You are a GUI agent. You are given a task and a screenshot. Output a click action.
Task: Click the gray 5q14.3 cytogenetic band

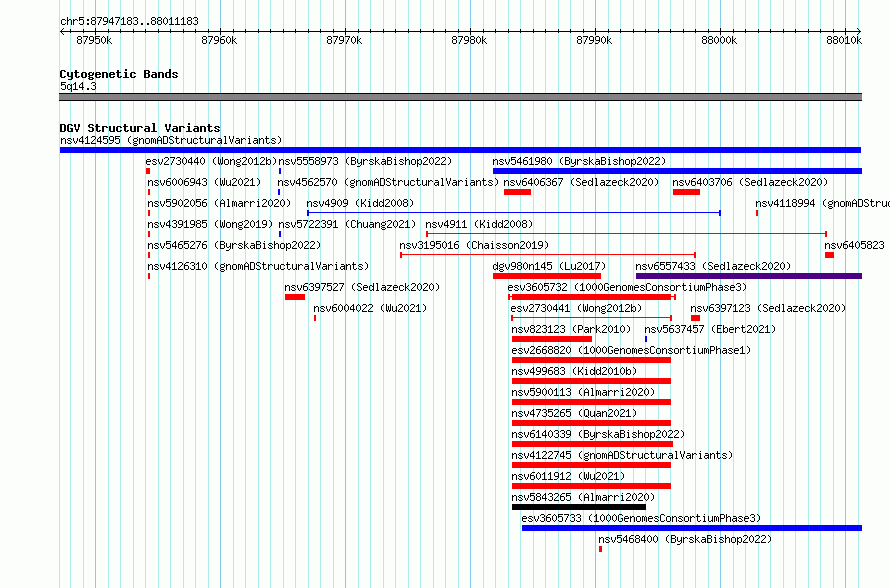click(x=460, y=97)
